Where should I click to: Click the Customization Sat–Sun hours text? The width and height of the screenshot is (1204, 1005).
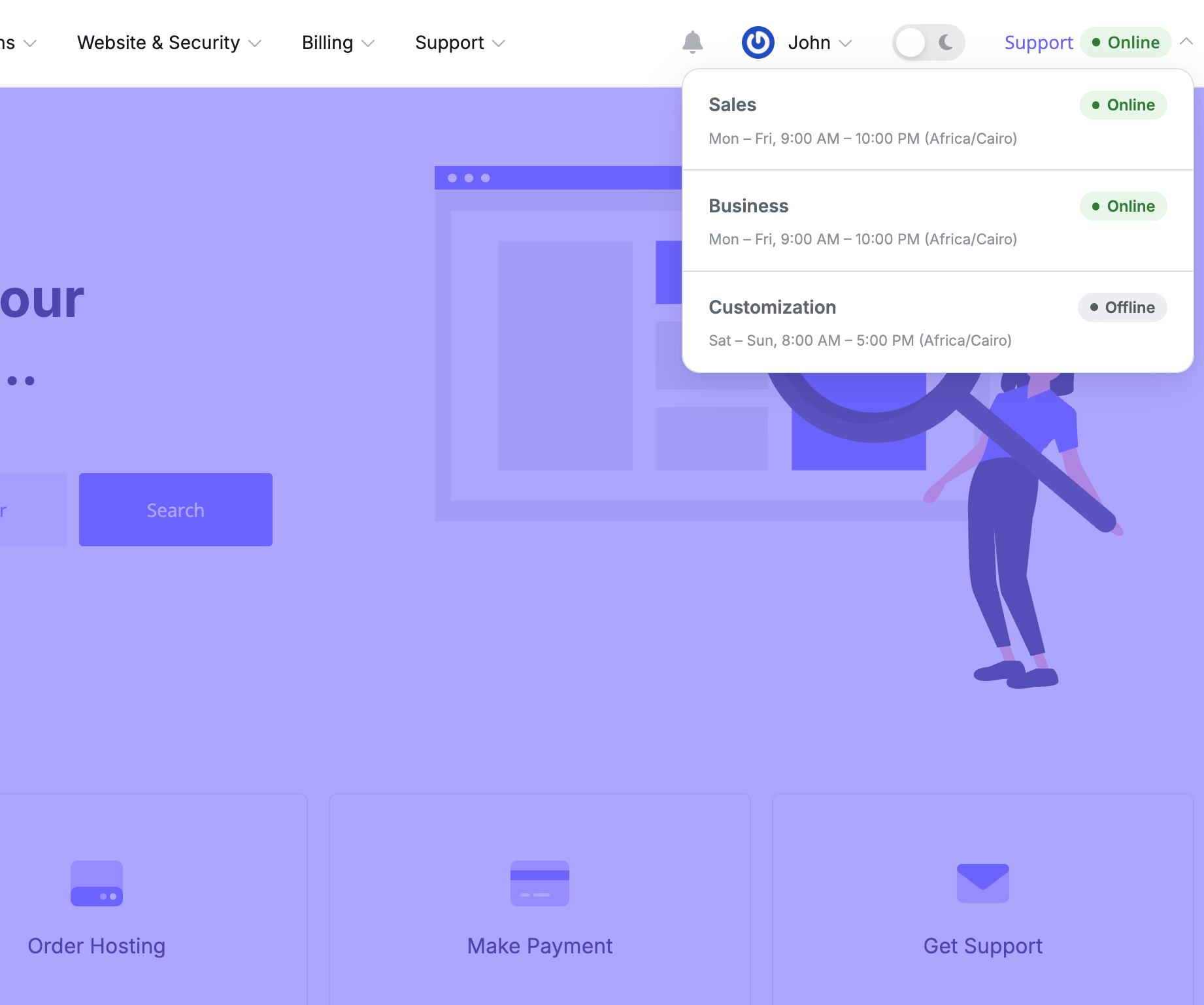860,340
